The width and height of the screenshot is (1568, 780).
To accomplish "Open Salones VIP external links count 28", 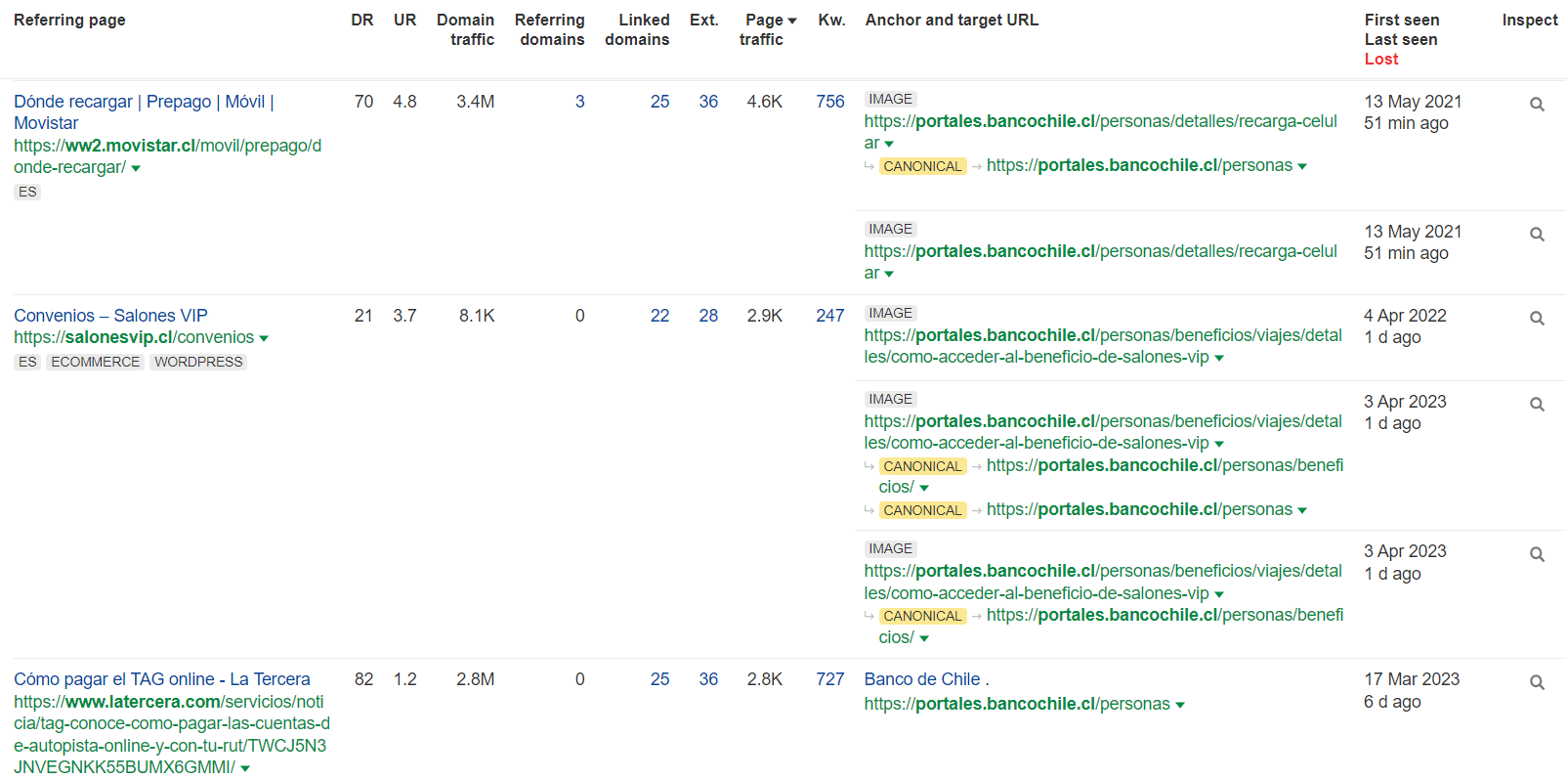I will tap(708, 316).
